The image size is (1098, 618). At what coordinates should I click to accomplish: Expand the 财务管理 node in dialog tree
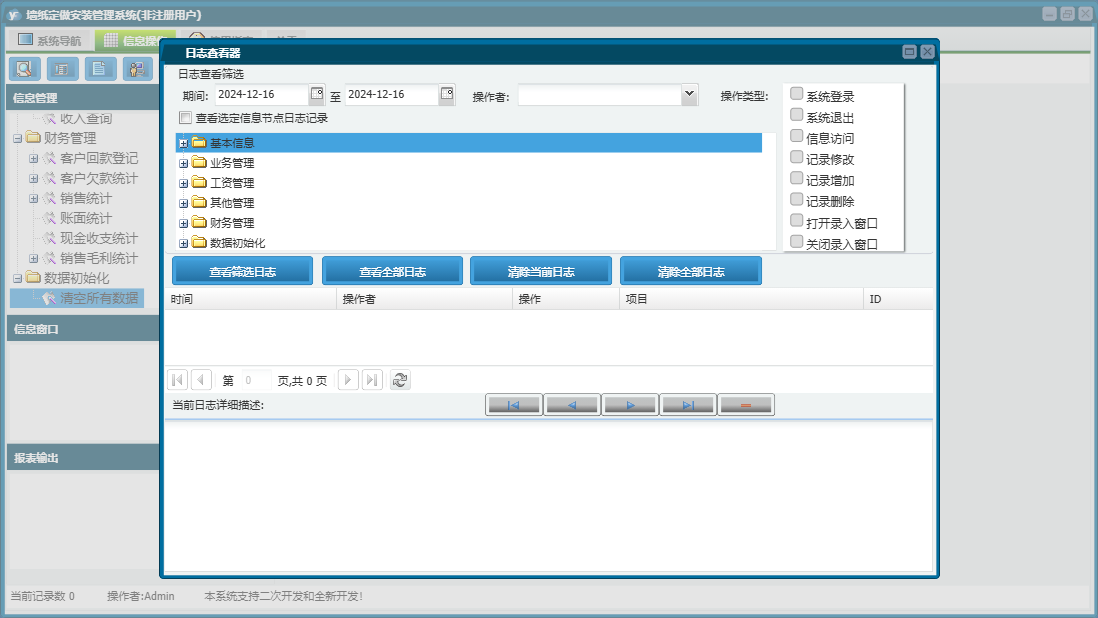(x=183, y=223)
